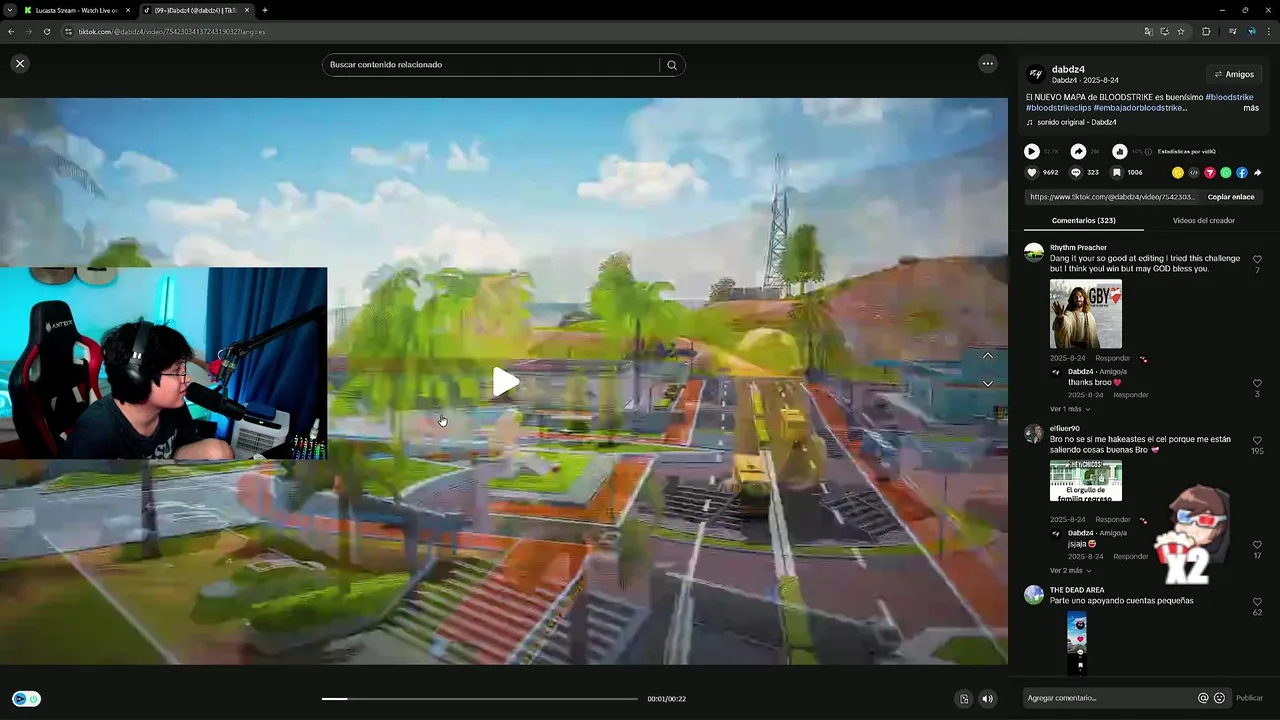Reply to elfluer90's comment
Screen dimensions: 1280x720
[x=1112, y=520]
